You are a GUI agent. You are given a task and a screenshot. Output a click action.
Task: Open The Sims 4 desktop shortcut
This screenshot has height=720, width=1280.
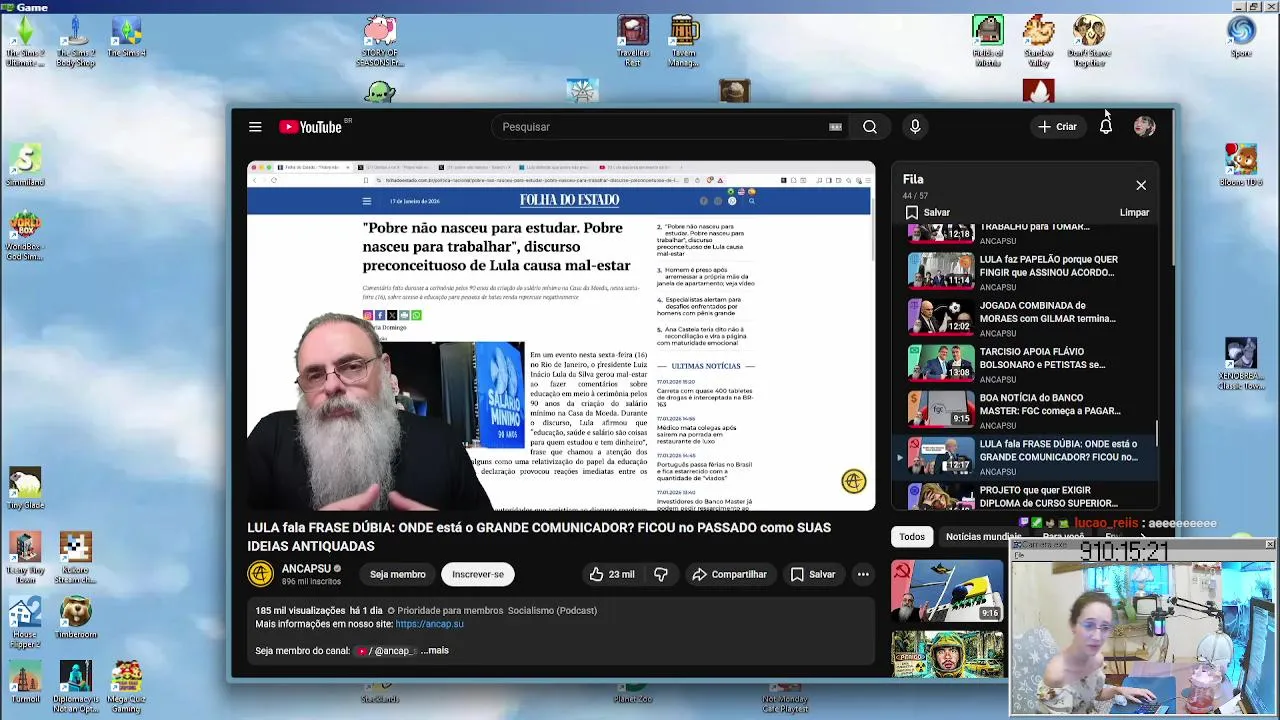[126, 38]
